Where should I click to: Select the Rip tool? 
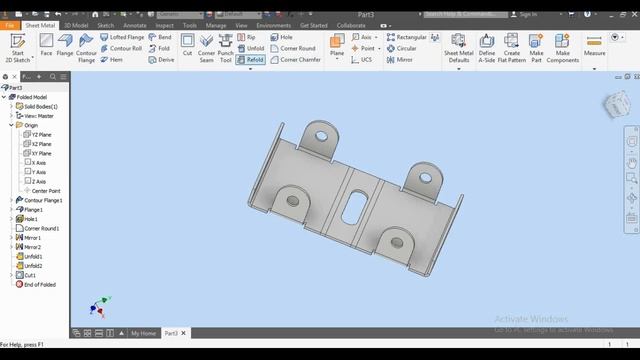(x=246, y=37)
